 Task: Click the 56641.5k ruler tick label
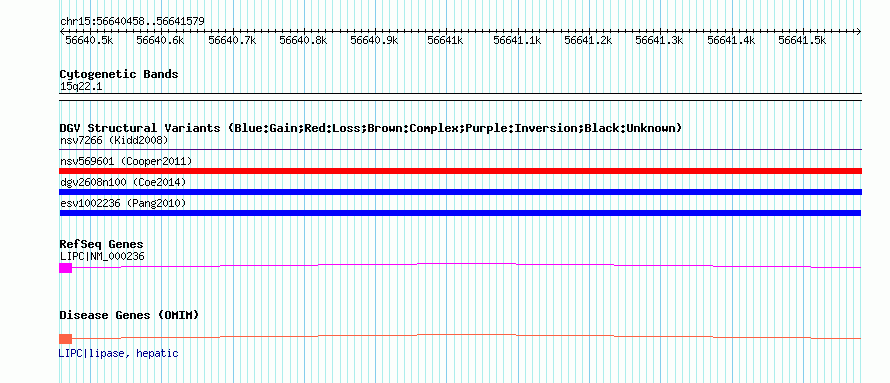coord(802,41)
